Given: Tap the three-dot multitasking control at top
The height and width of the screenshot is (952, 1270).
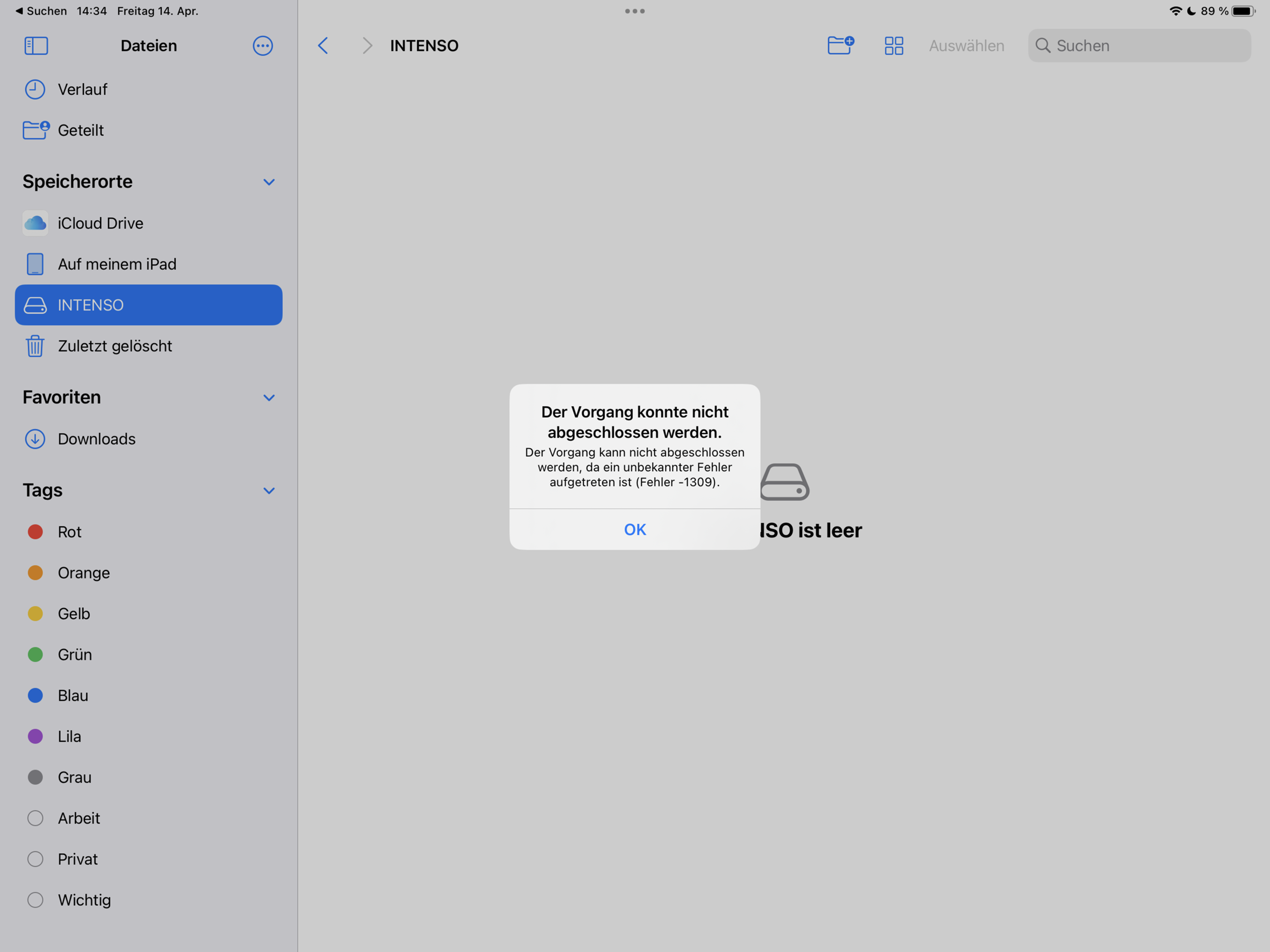Looking at the screenshot, I should (x=635, y=11).
